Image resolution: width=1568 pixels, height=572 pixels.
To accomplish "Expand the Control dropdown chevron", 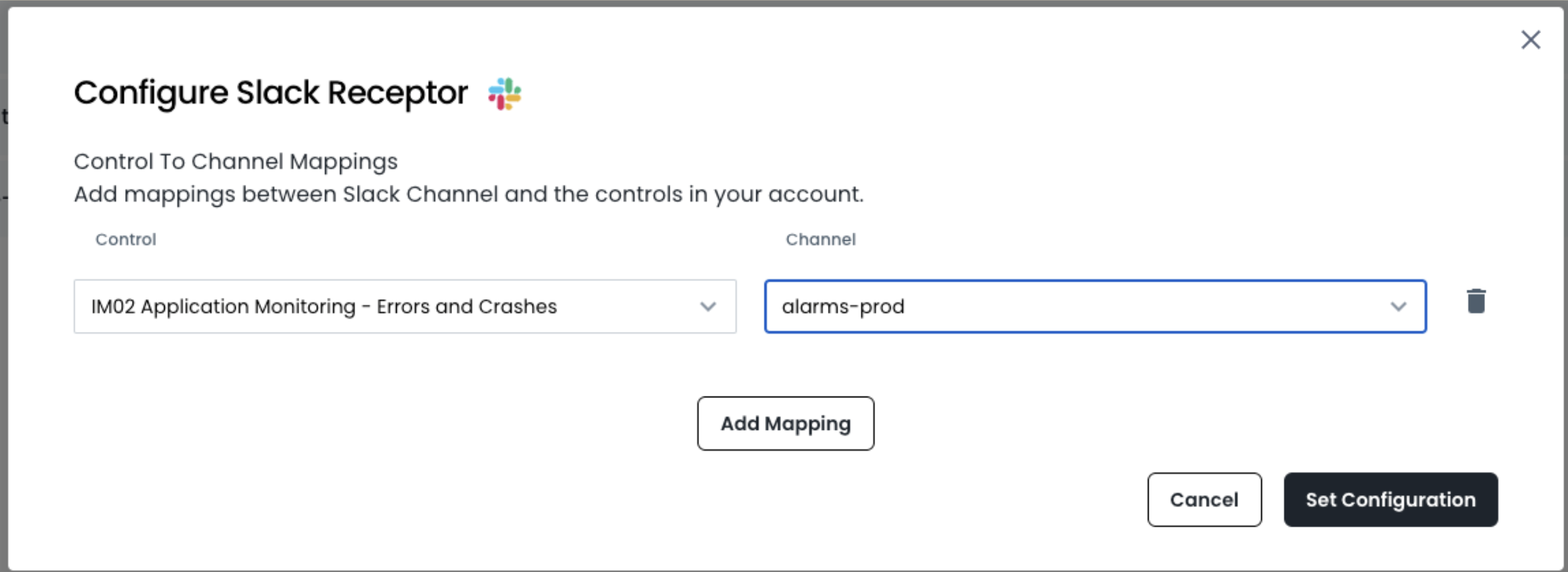I will click(708, 307).
